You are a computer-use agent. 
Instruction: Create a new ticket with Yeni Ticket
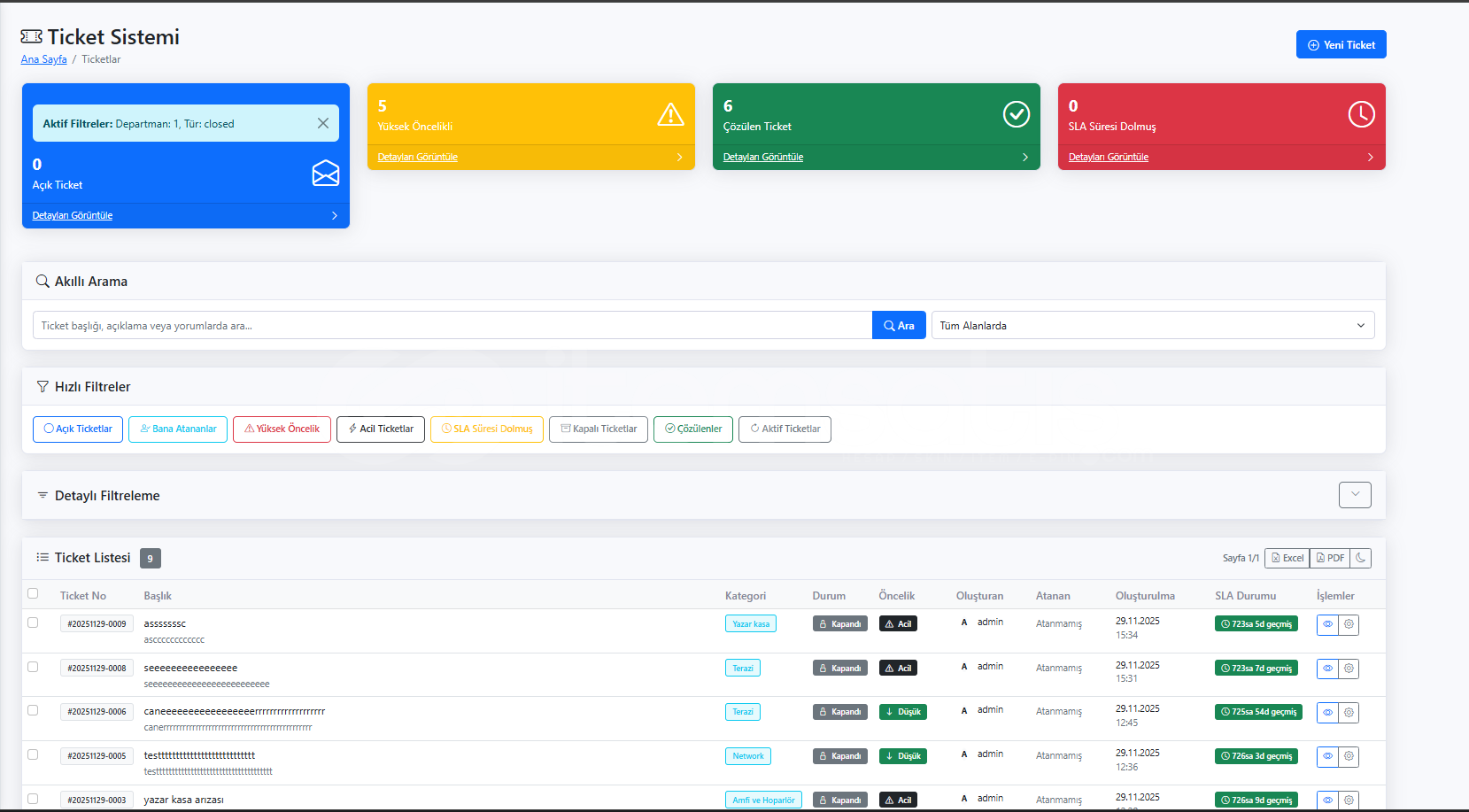pyautogui.click(x=1341, y=44)
